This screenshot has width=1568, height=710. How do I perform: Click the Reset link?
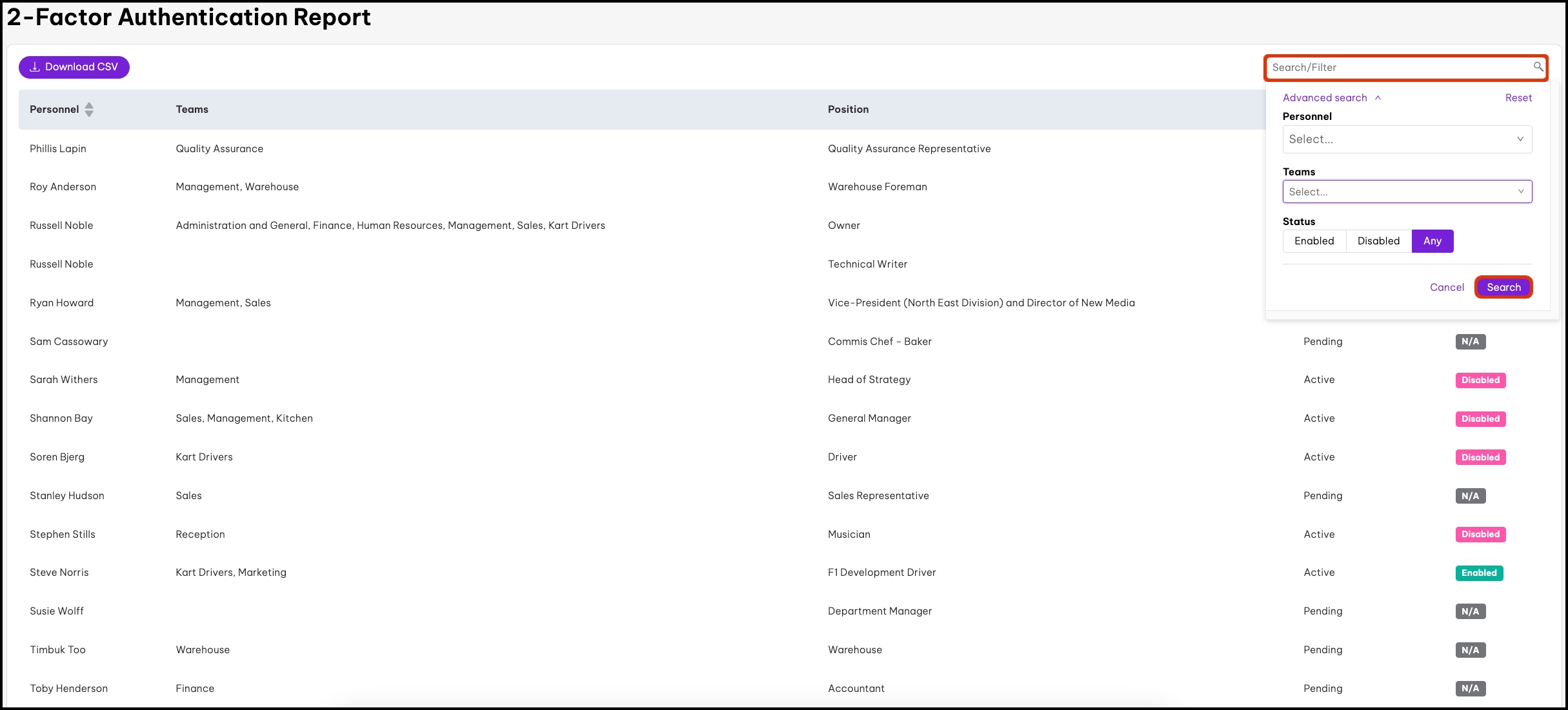(1518, 98)
